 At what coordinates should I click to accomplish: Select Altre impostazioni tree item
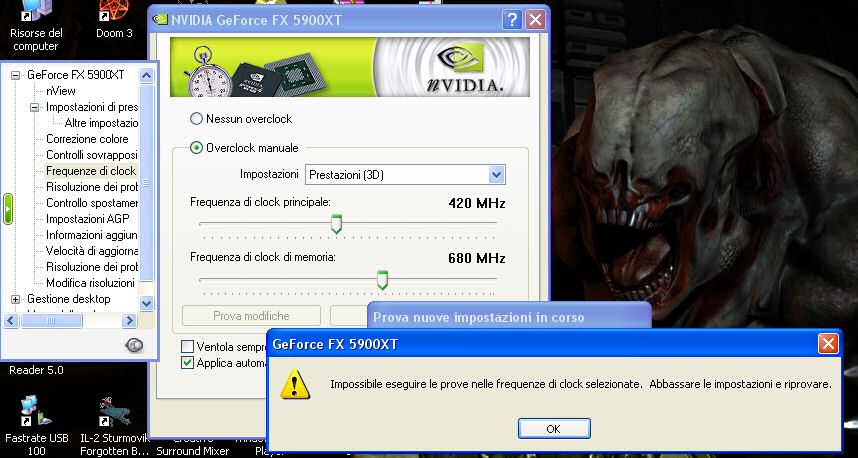click(101, 123)
